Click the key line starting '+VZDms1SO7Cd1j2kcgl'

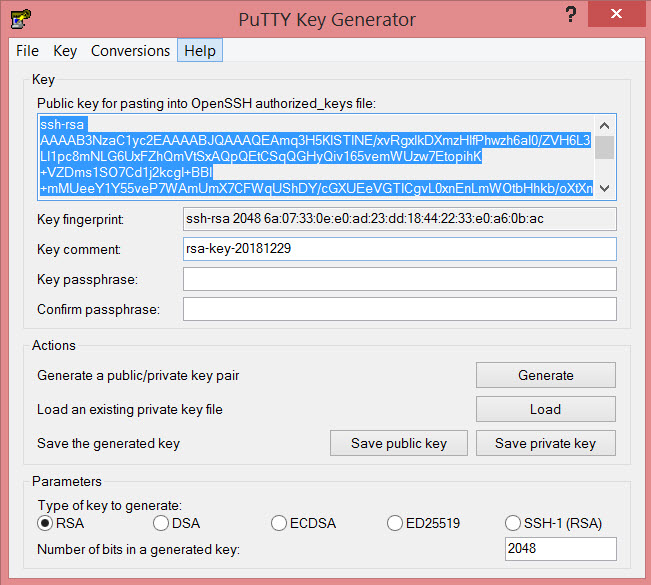(x=127, y=172)
